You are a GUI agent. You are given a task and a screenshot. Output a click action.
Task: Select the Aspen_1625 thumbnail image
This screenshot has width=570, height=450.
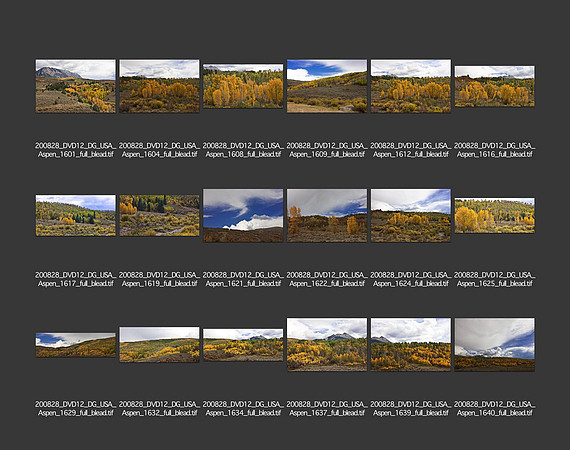pos(494,216)
